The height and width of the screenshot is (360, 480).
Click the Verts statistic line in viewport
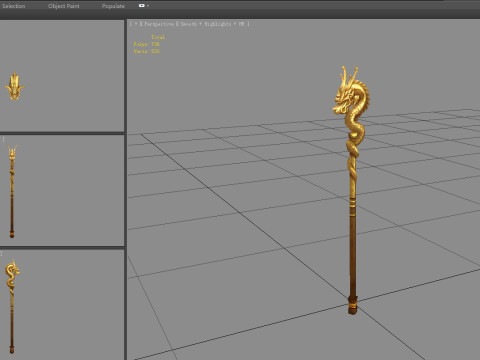(147, 51)
